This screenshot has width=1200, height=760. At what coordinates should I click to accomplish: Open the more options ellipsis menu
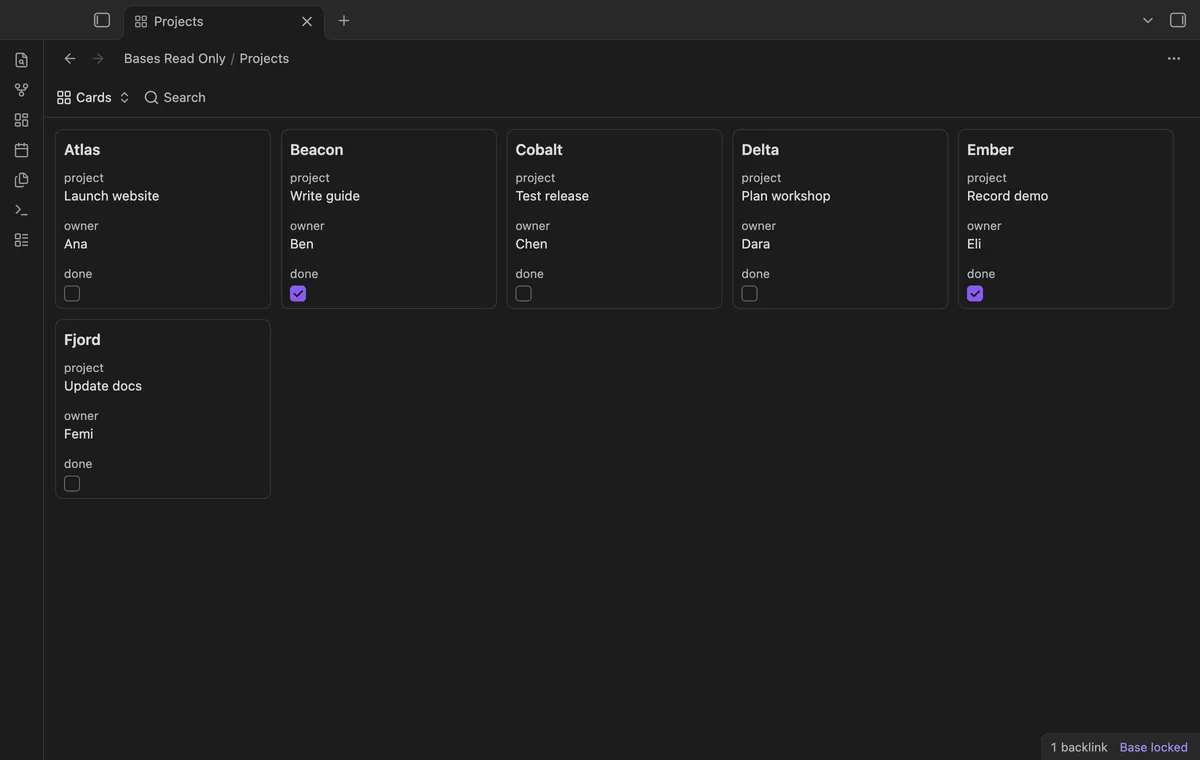[1174, 58]
